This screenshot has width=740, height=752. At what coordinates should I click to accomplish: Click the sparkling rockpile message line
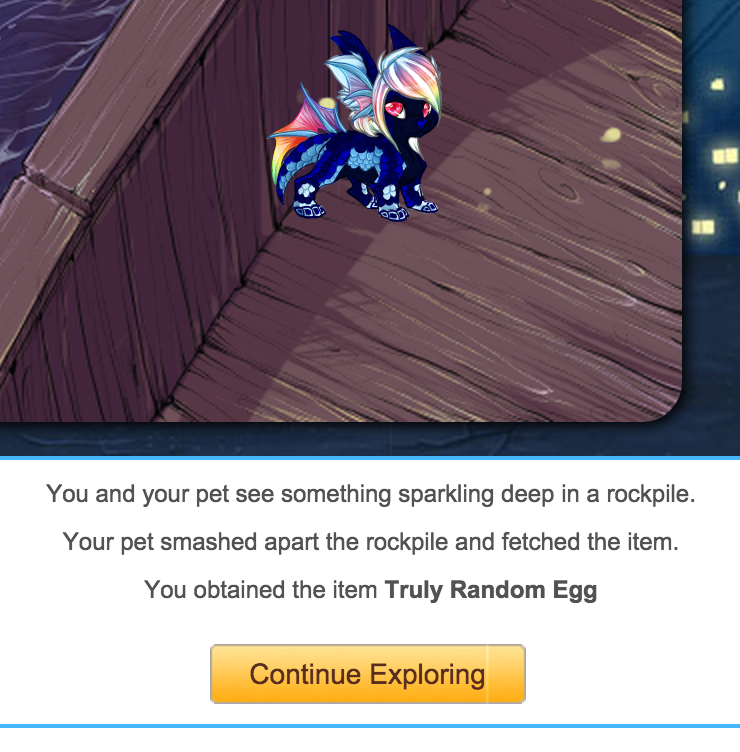[x=370, y=494]
